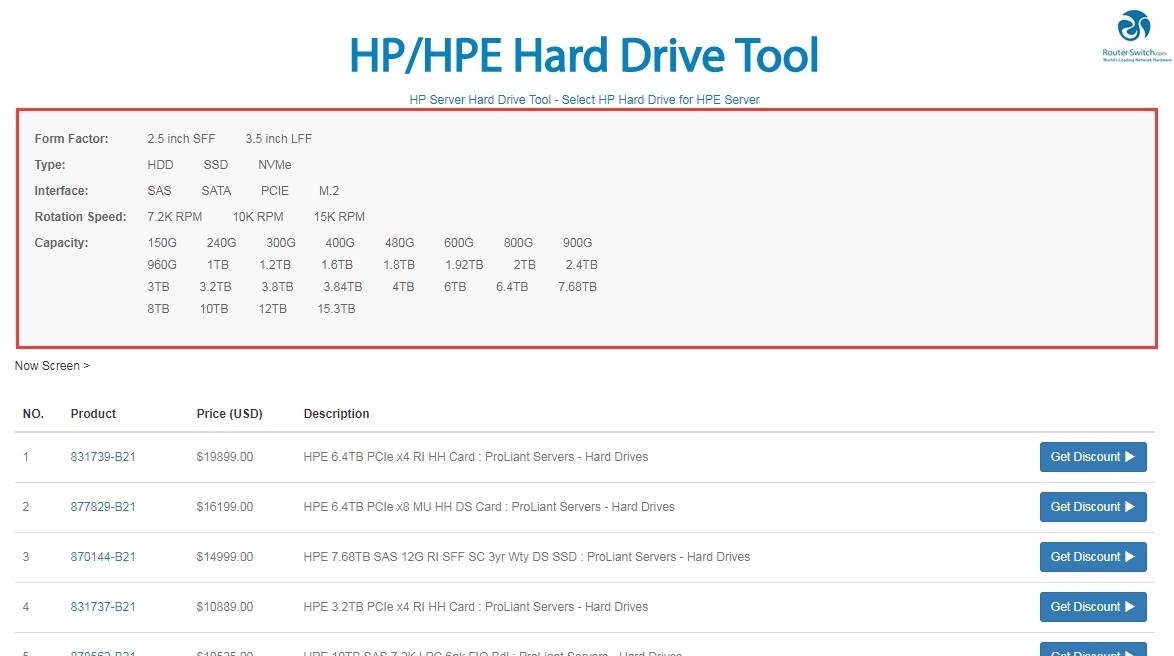
Task: Select 600G capacity
Action: 459,243
